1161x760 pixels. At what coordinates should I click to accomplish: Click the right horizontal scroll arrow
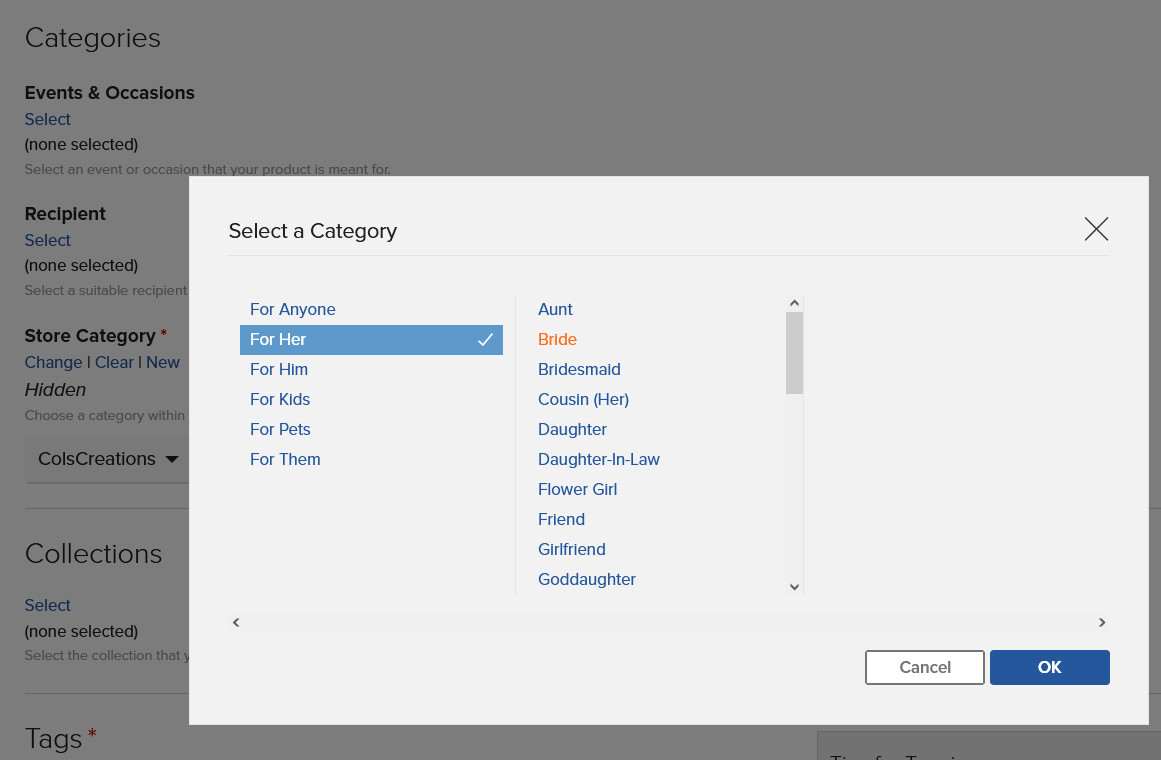1102,622
